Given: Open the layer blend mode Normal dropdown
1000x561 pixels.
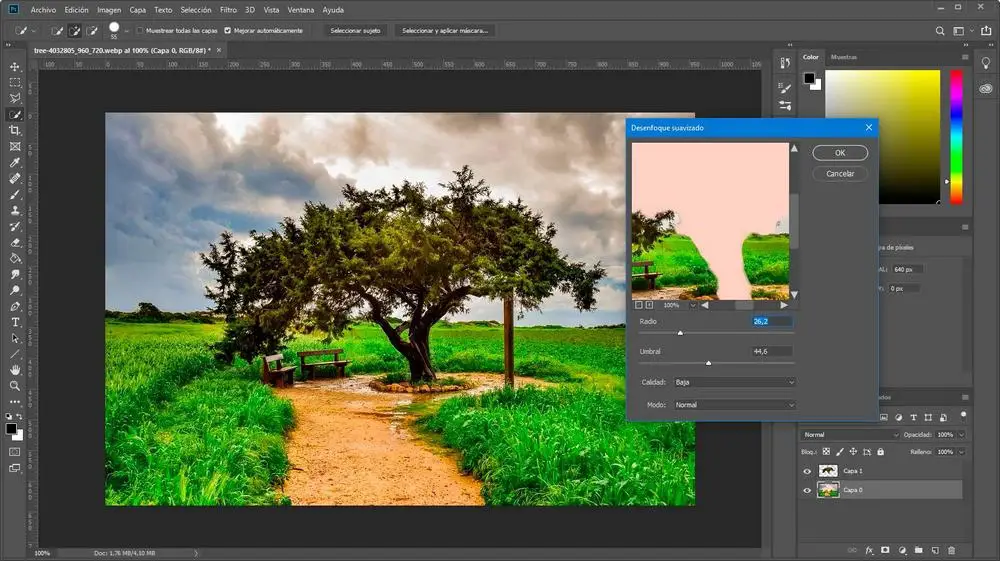Looking at the screenshot, I should point(850,435).
